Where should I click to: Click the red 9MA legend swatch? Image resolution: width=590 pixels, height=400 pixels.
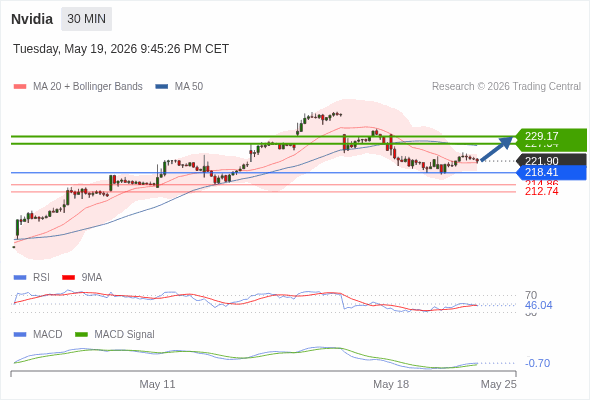(68, 278)
